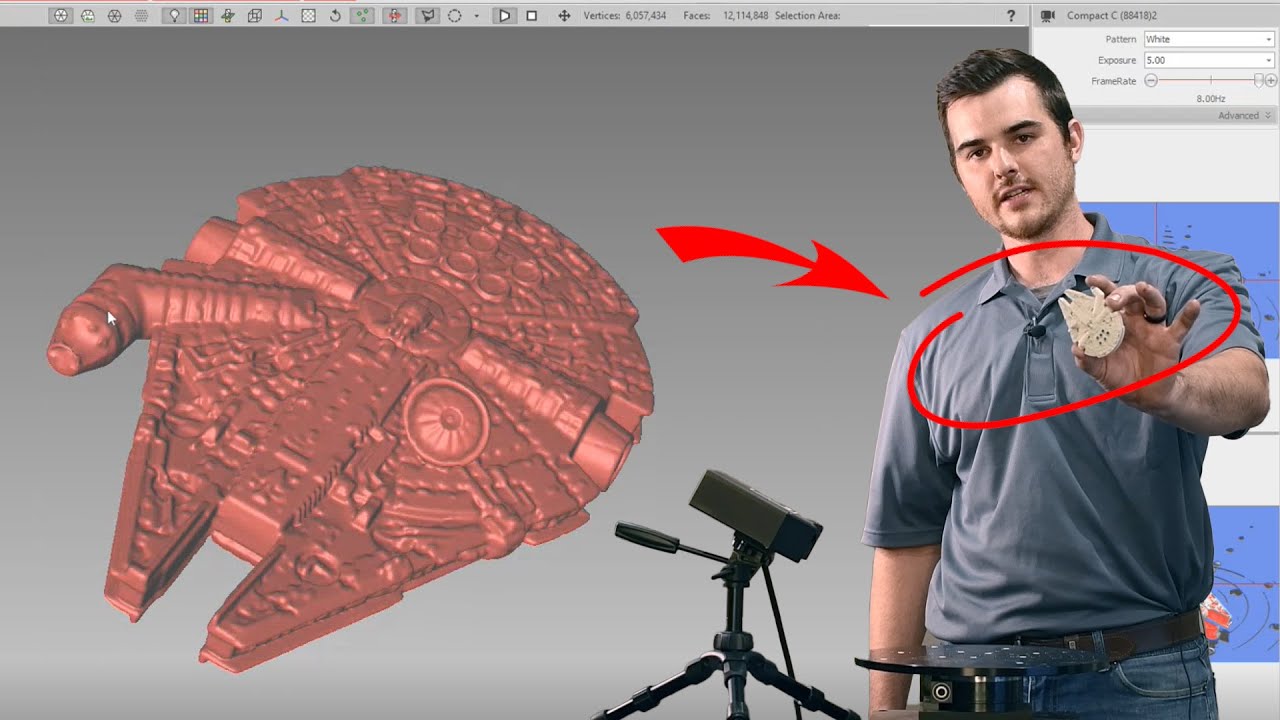The height and width of the screenshot is (720, 1280).
Task: Open the selection tool dropdown arrow
Action: 476,16
